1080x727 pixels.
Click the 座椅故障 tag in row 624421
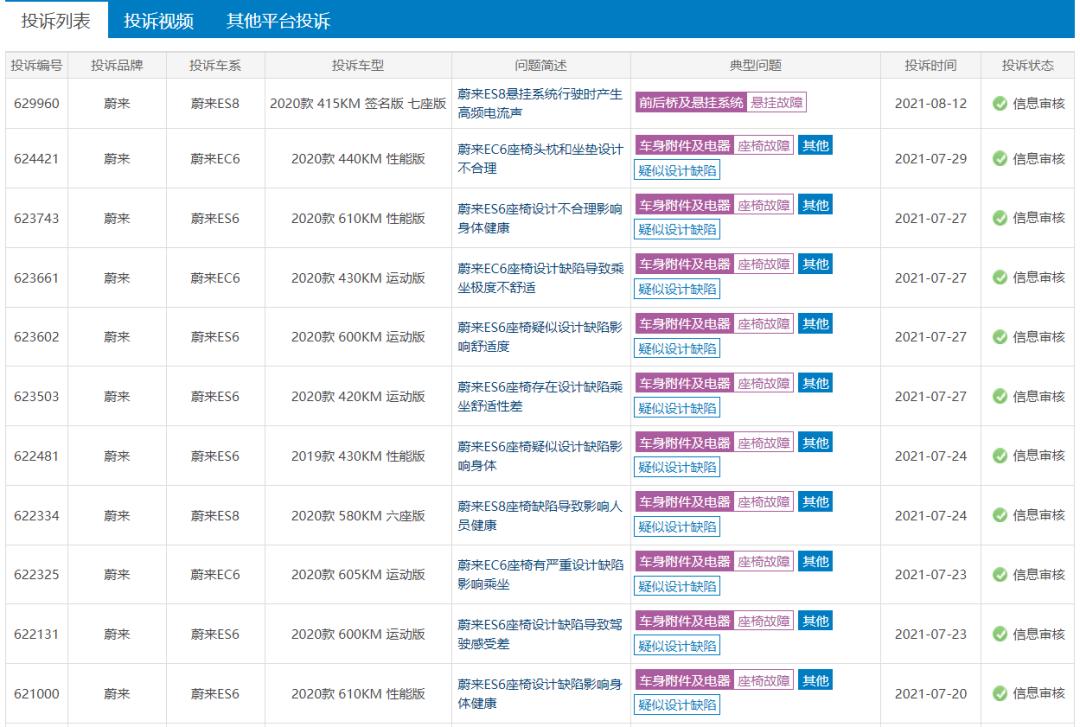763,145
